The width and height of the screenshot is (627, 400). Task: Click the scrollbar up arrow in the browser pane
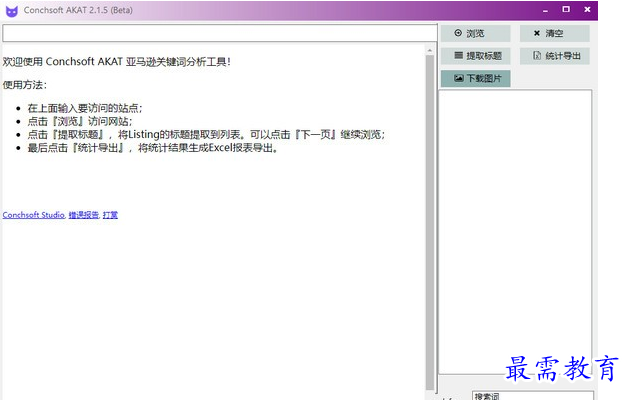[429, 50]
